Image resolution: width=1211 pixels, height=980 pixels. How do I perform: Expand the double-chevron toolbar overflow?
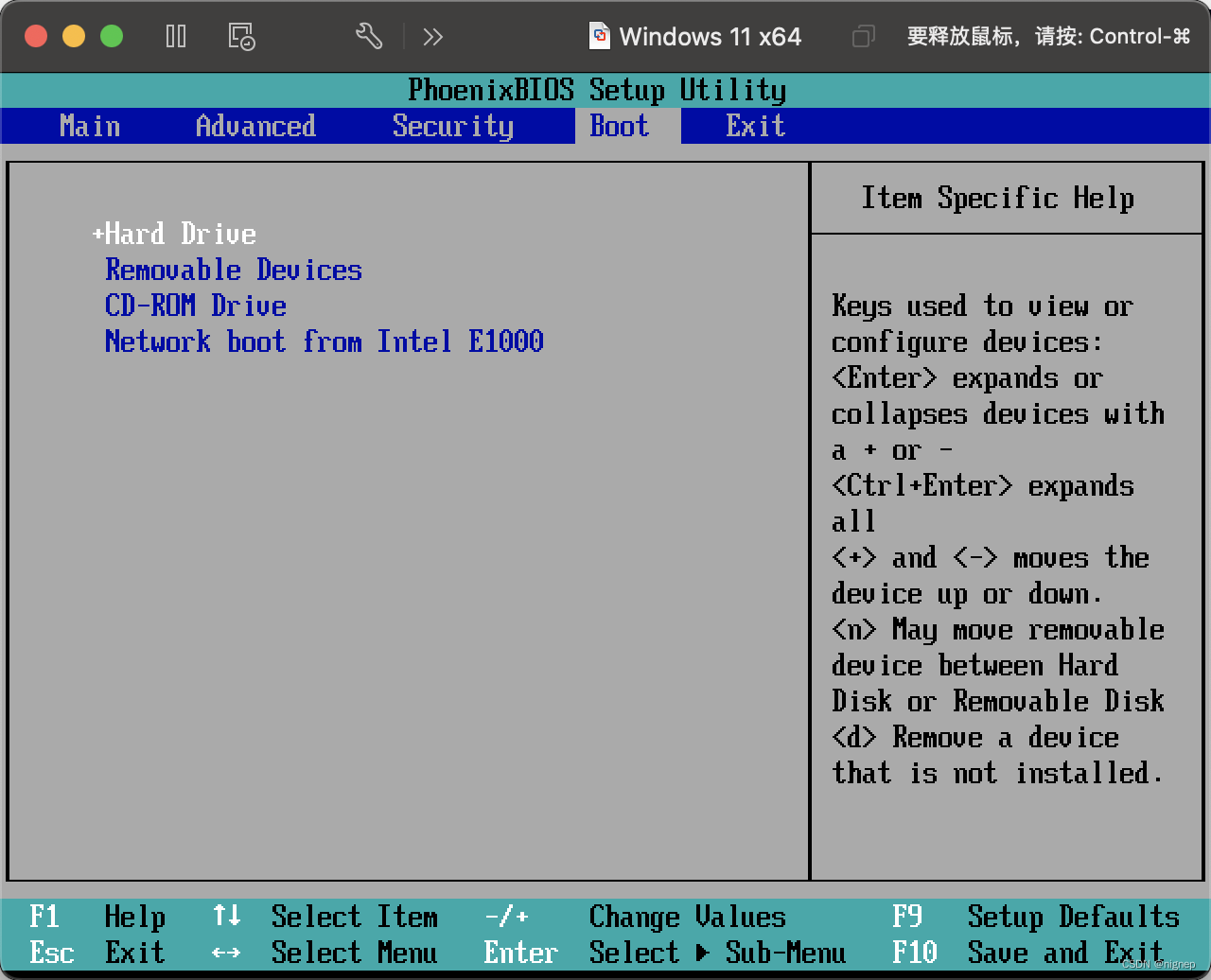coord(433,37)
